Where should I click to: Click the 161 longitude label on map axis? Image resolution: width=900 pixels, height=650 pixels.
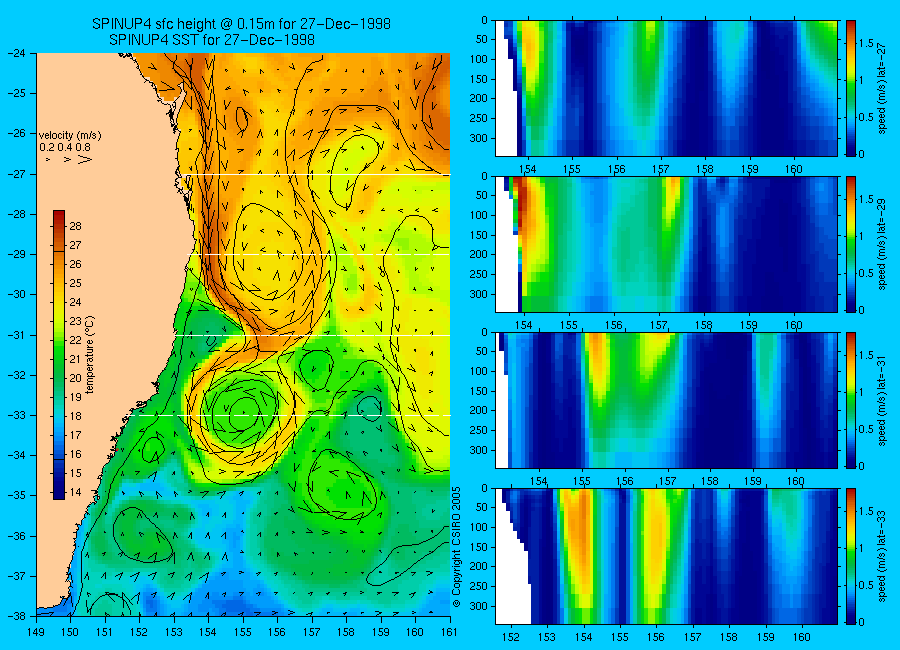click(x=449, y=632)
